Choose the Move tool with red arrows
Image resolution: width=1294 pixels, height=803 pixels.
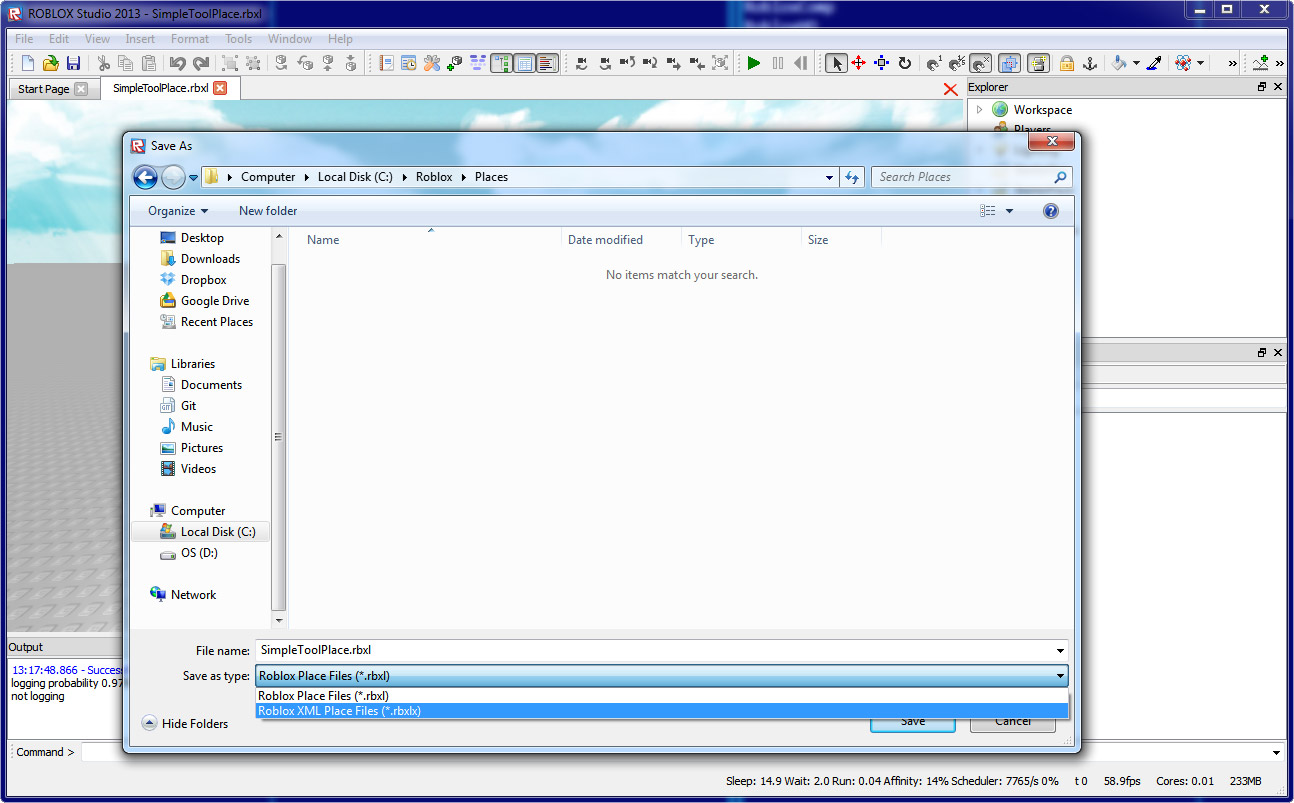click(858, 63)
